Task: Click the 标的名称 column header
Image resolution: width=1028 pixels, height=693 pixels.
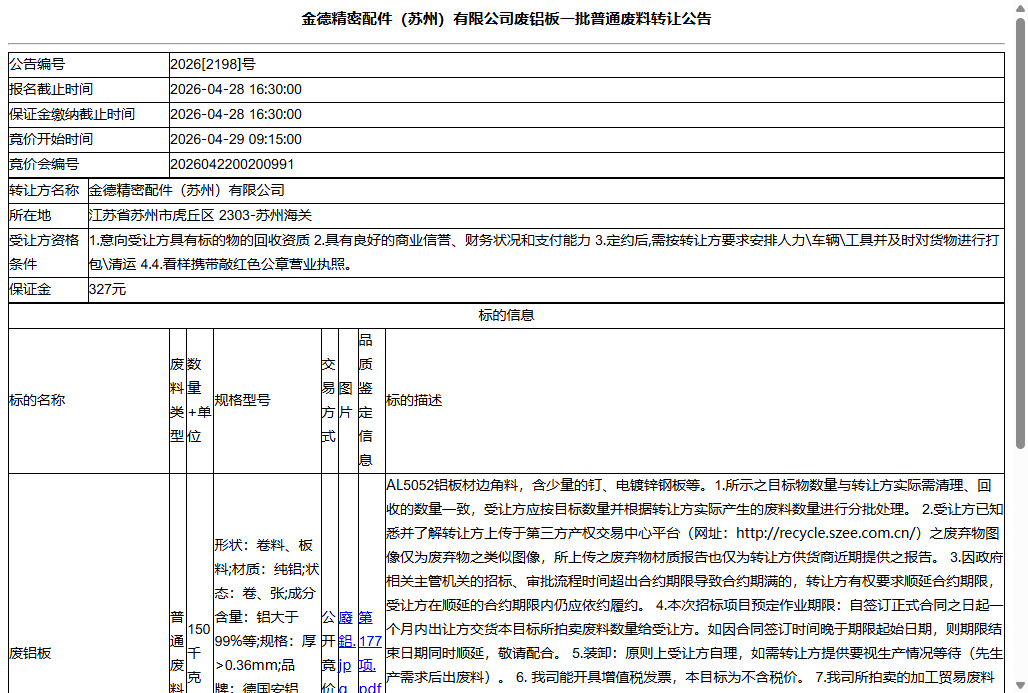Action: pyautogui.click(x=89, y=401)
